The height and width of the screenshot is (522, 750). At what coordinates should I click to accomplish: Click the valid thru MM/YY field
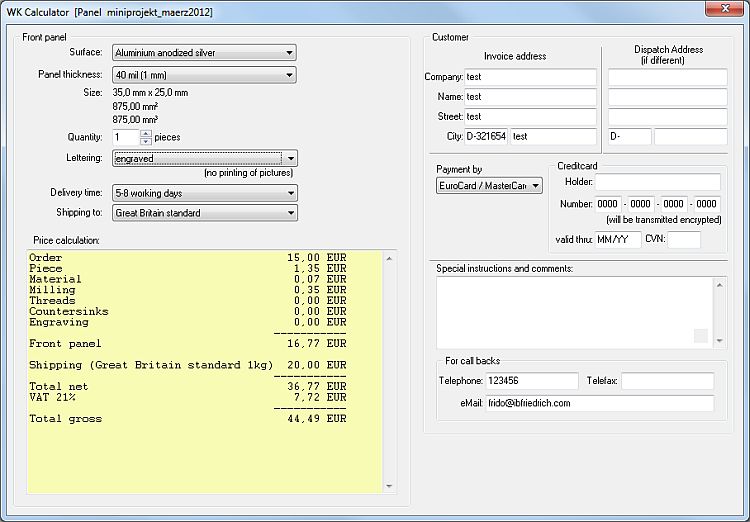[618, 240]
